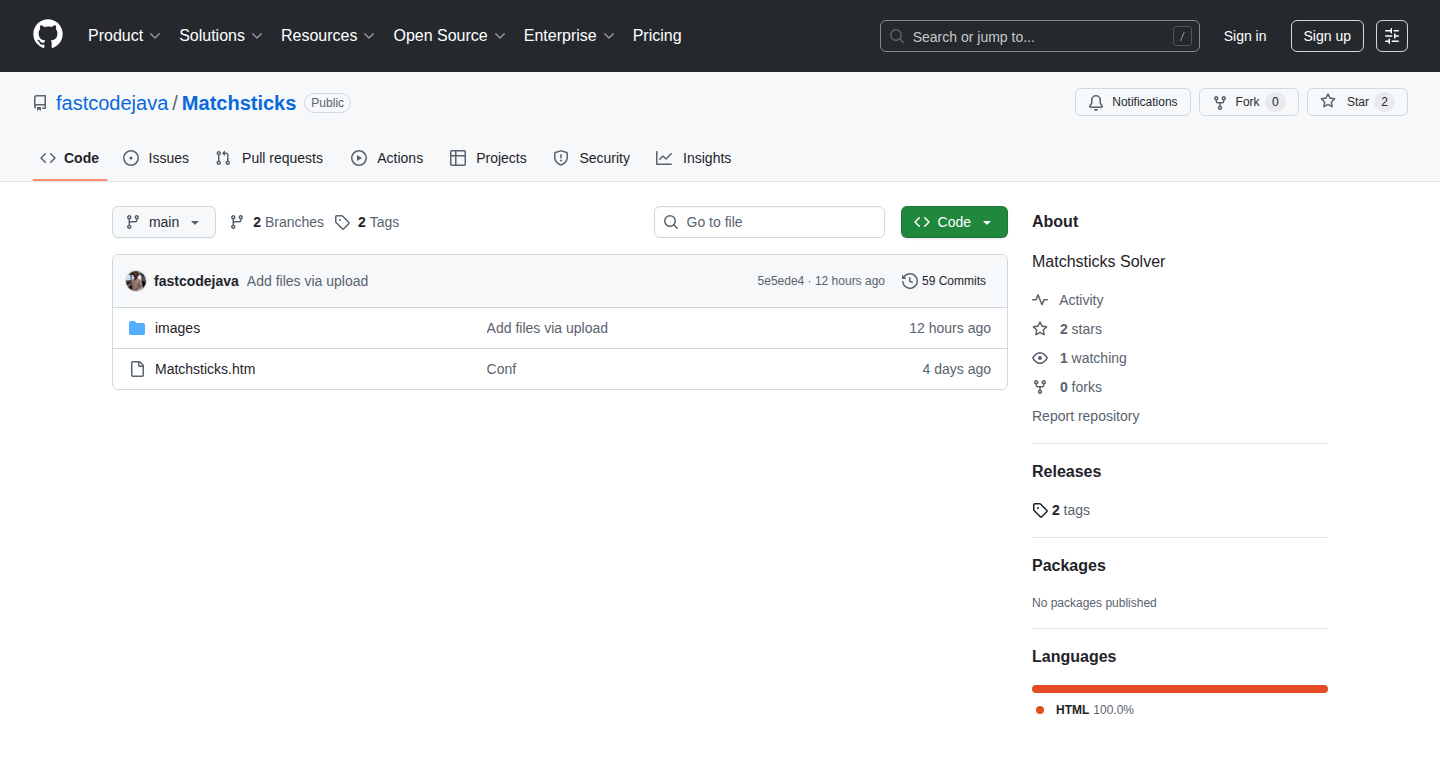The width and height of the screenshot is (1440, 761).
Task: Click the search magnifier icon in header
Action: point(897,36)
